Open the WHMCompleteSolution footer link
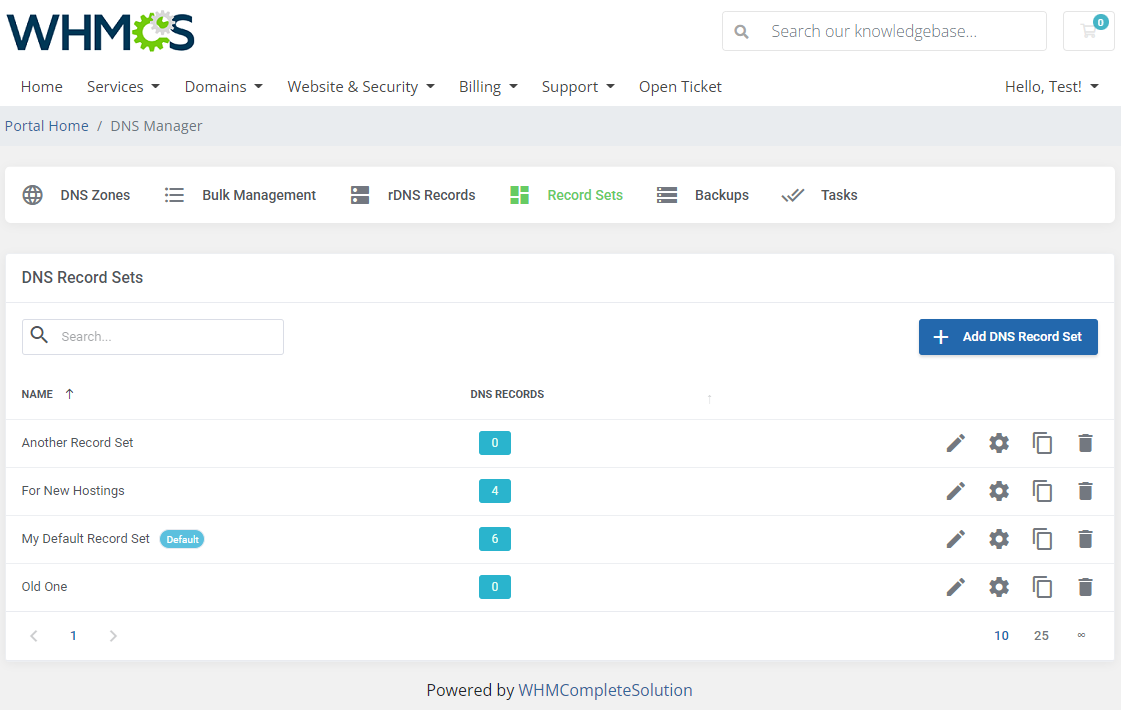 click(605, 690)
